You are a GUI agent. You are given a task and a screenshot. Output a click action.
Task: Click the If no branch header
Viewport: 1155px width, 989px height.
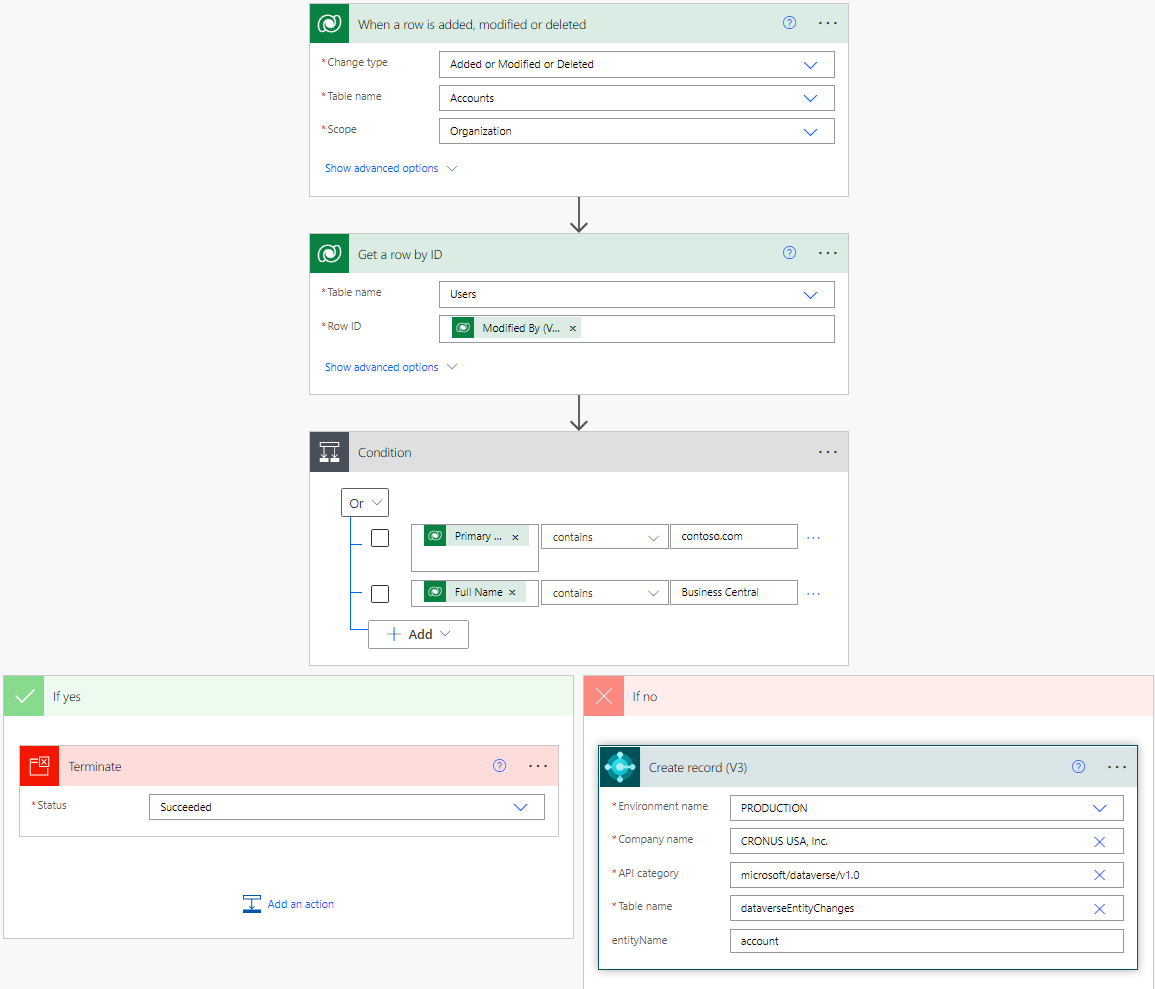pyautogui.click(x=868, y=696)
